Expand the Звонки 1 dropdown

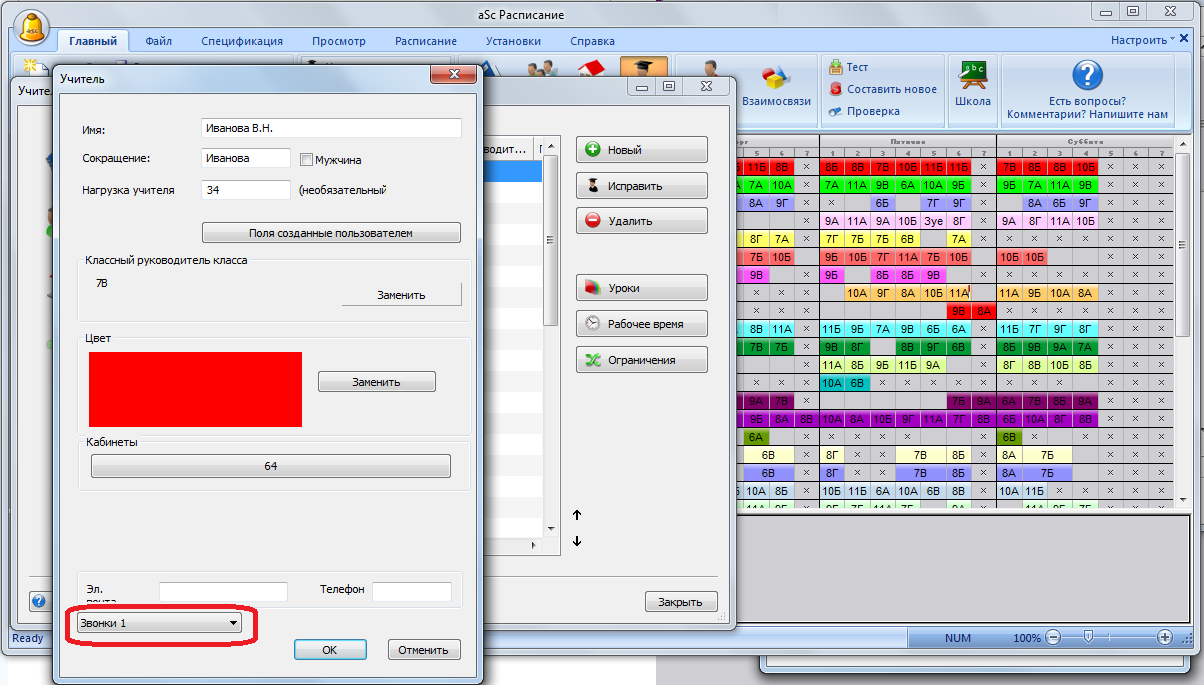click(x=160, y=623)
